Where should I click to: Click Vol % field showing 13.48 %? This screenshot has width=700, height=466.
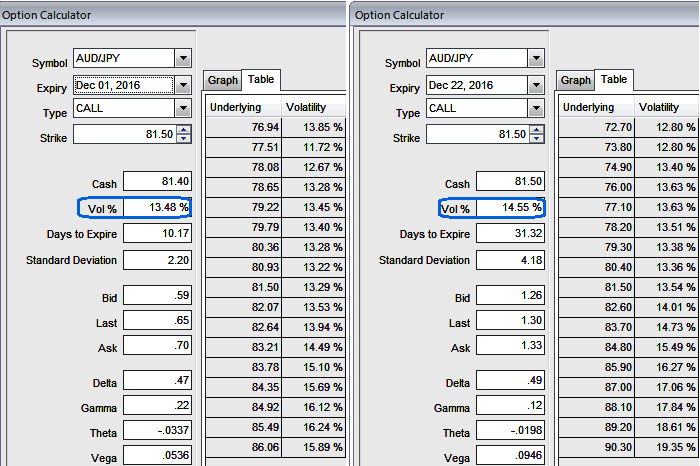tap(158, 208)
